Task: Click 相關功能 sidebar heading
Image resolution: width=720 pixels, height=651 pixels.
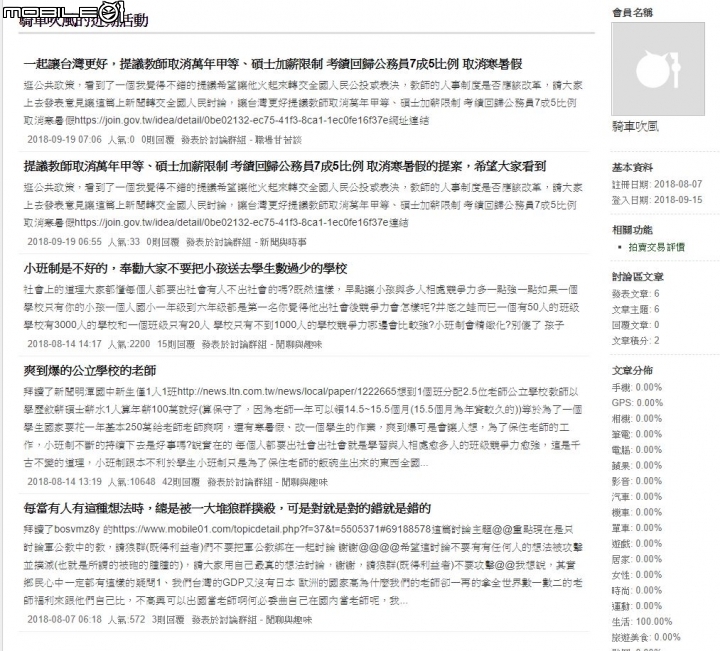Action: click(x=632, y=230)
